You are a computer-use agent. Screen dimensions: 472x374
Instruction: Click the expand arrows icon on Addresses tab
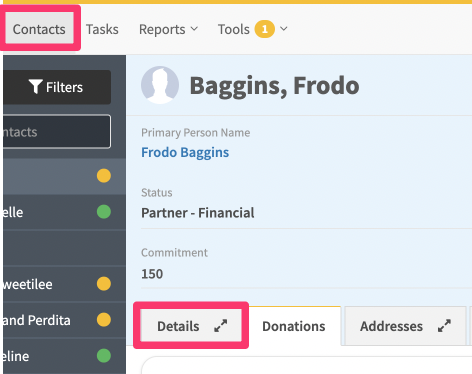click(x=444, y=326)
